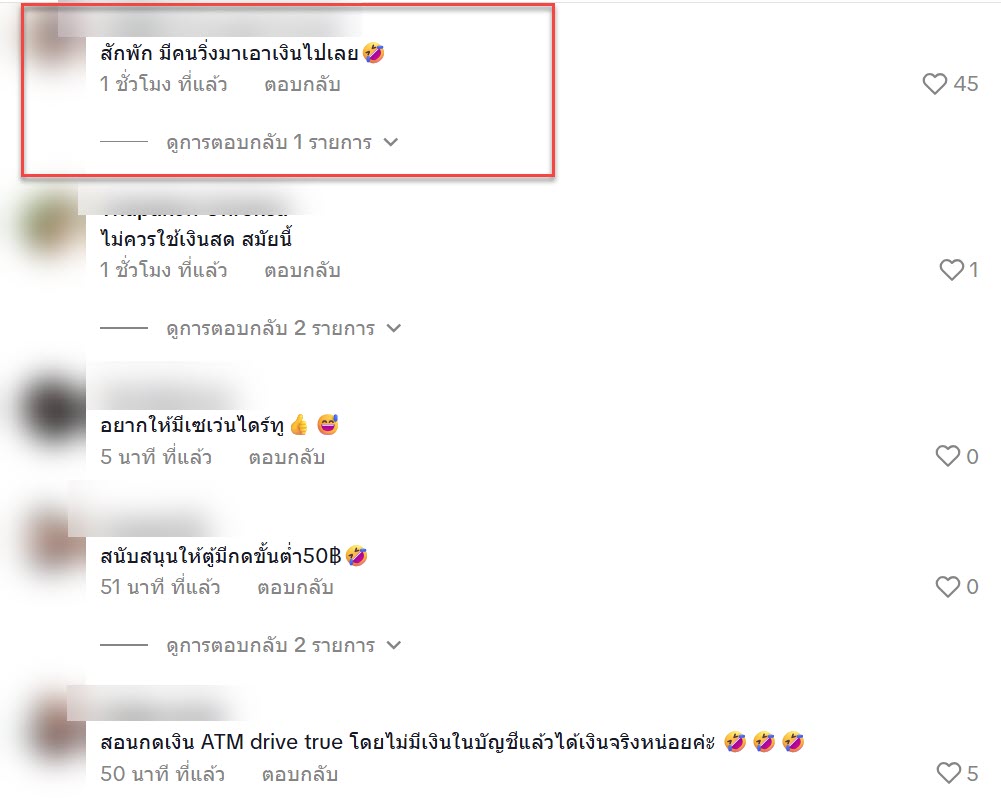Reply to the comment posted 5 minutes ago
Viewport: 1001px width, 798px height.
[x=287, y=457]
